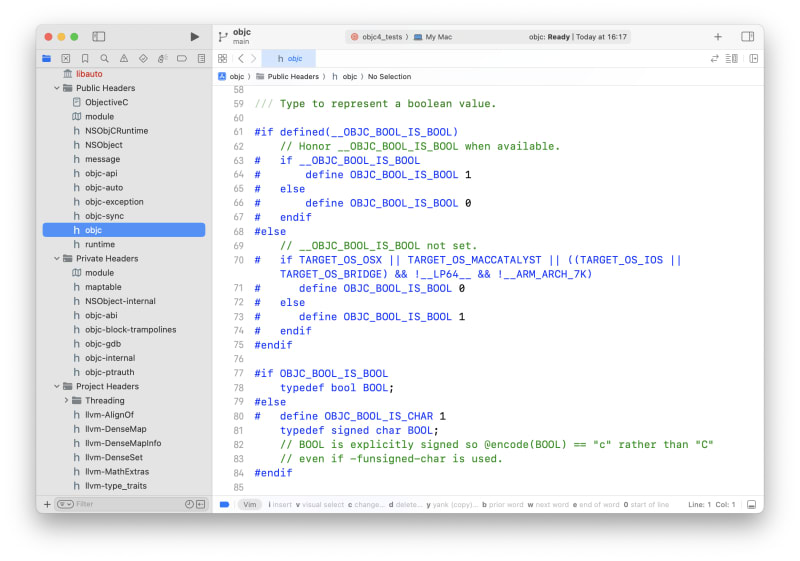Collapse the Project Headers group

point(57,387)
